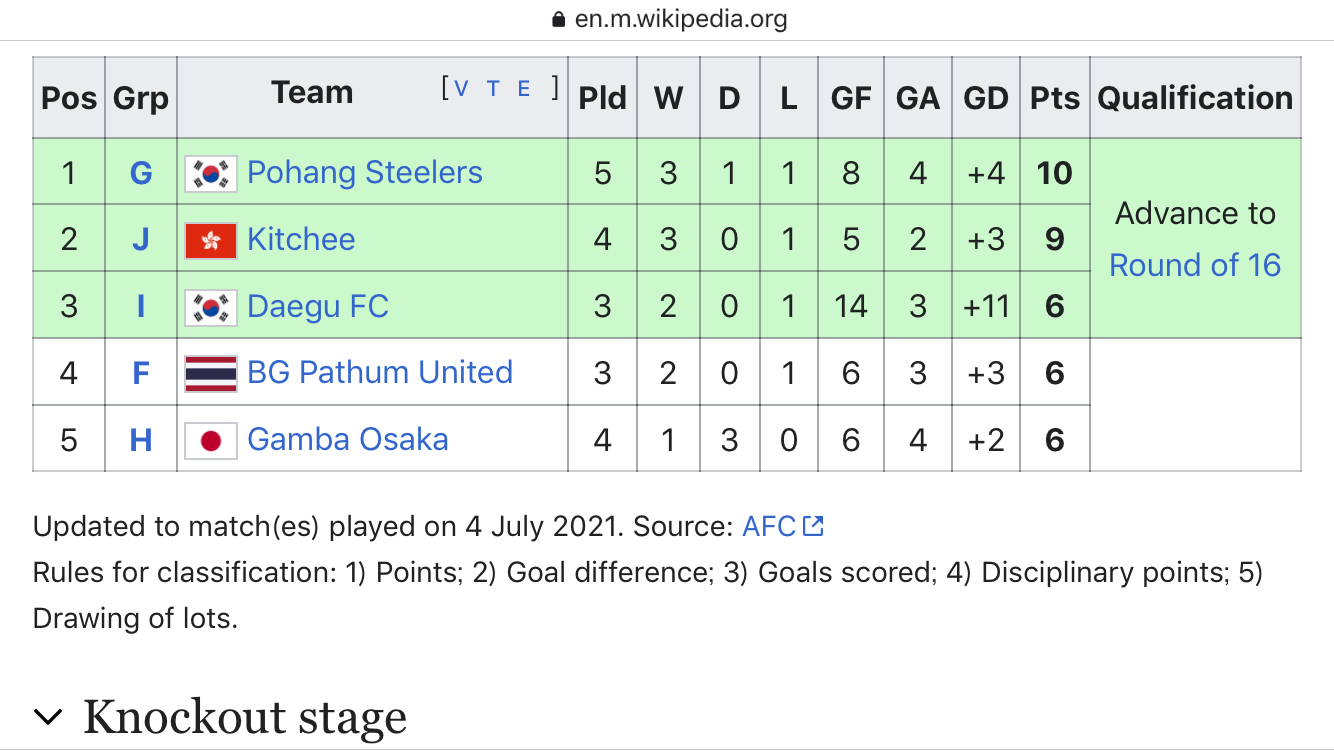Follow the Round of 16 link
The image size is (1334, 750).
(x=1195, y=265)
